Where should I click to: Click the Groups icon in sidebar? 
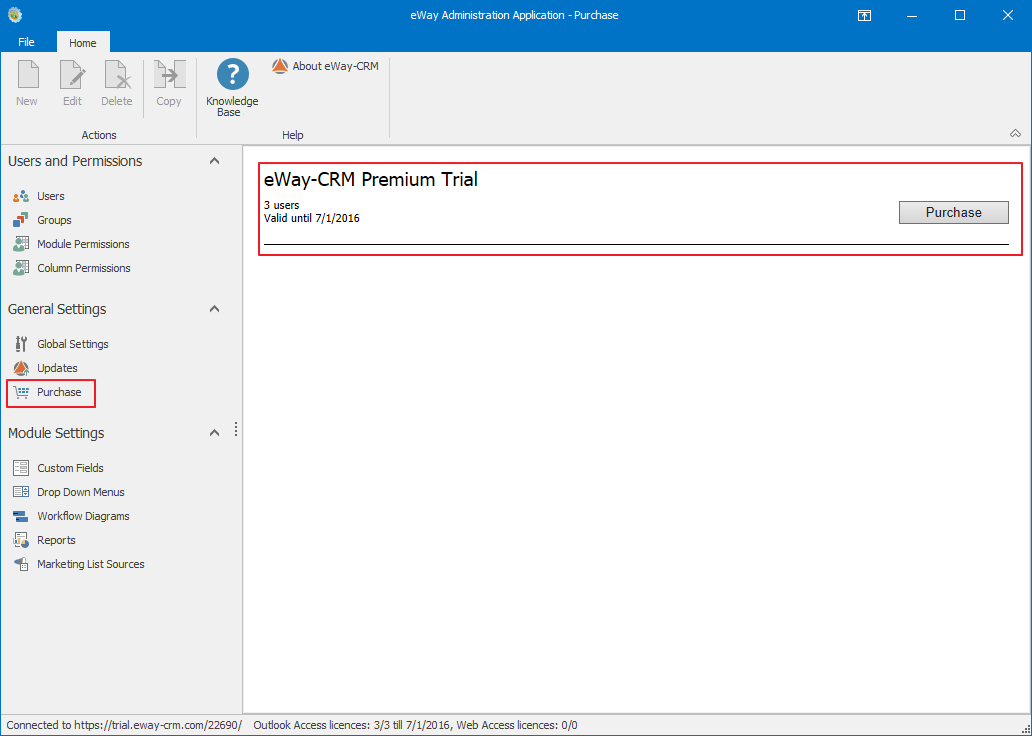[21, 220]
